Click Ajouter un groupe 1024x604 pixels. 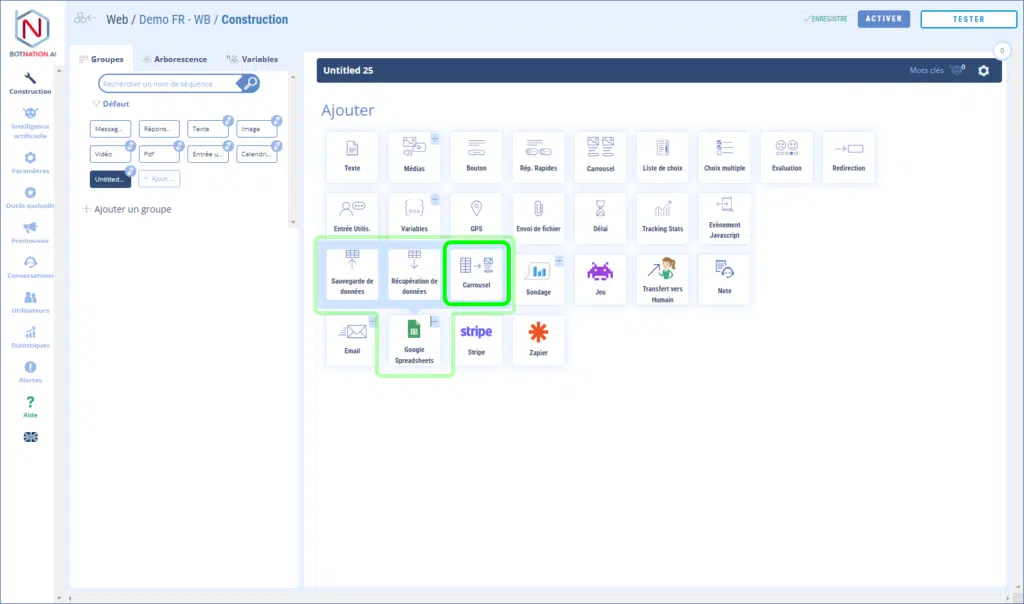[126, 209]
